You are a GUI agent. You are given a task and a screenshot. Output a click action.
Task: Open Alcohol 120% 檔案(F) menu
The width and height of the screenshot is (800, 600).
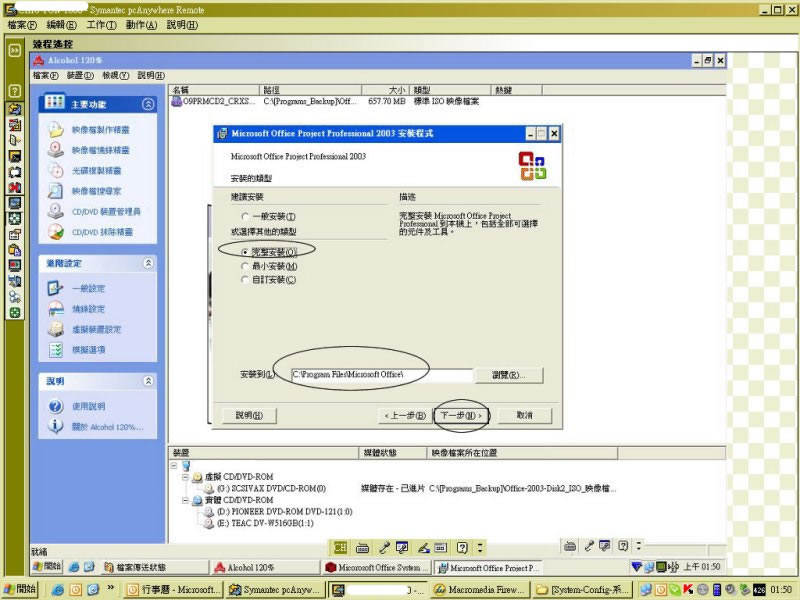coord(45,76)
